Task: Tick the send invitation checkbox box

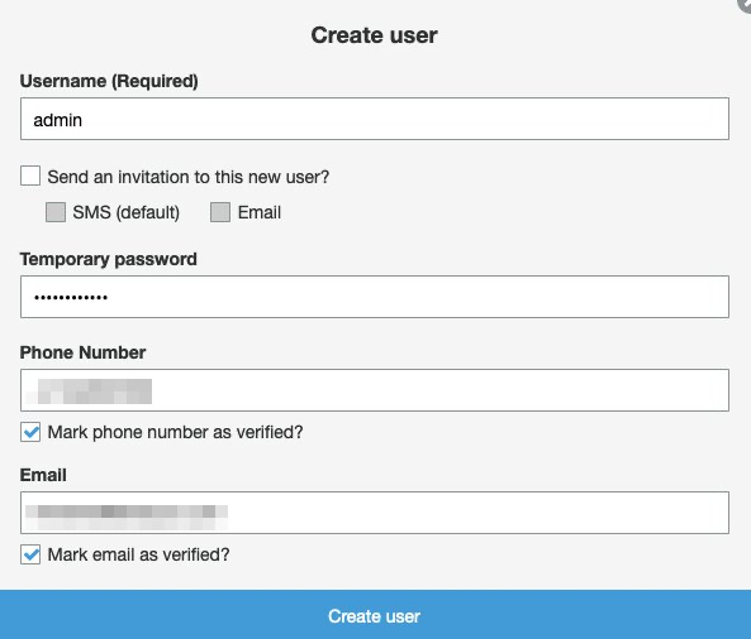Action: 30,177
